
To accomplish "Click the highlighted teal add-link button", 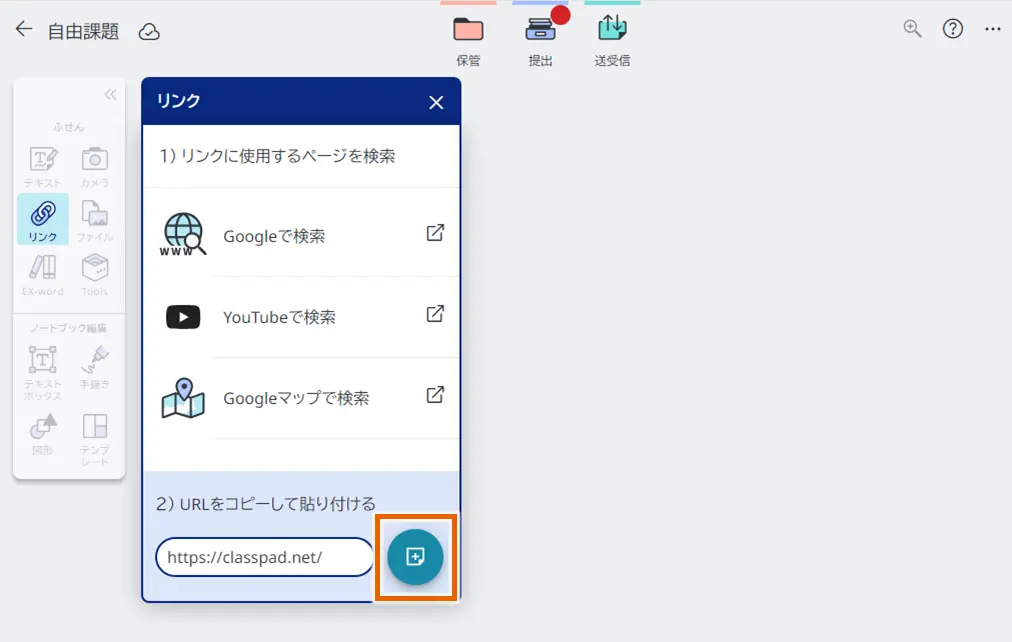I will (x=415, y=557).
